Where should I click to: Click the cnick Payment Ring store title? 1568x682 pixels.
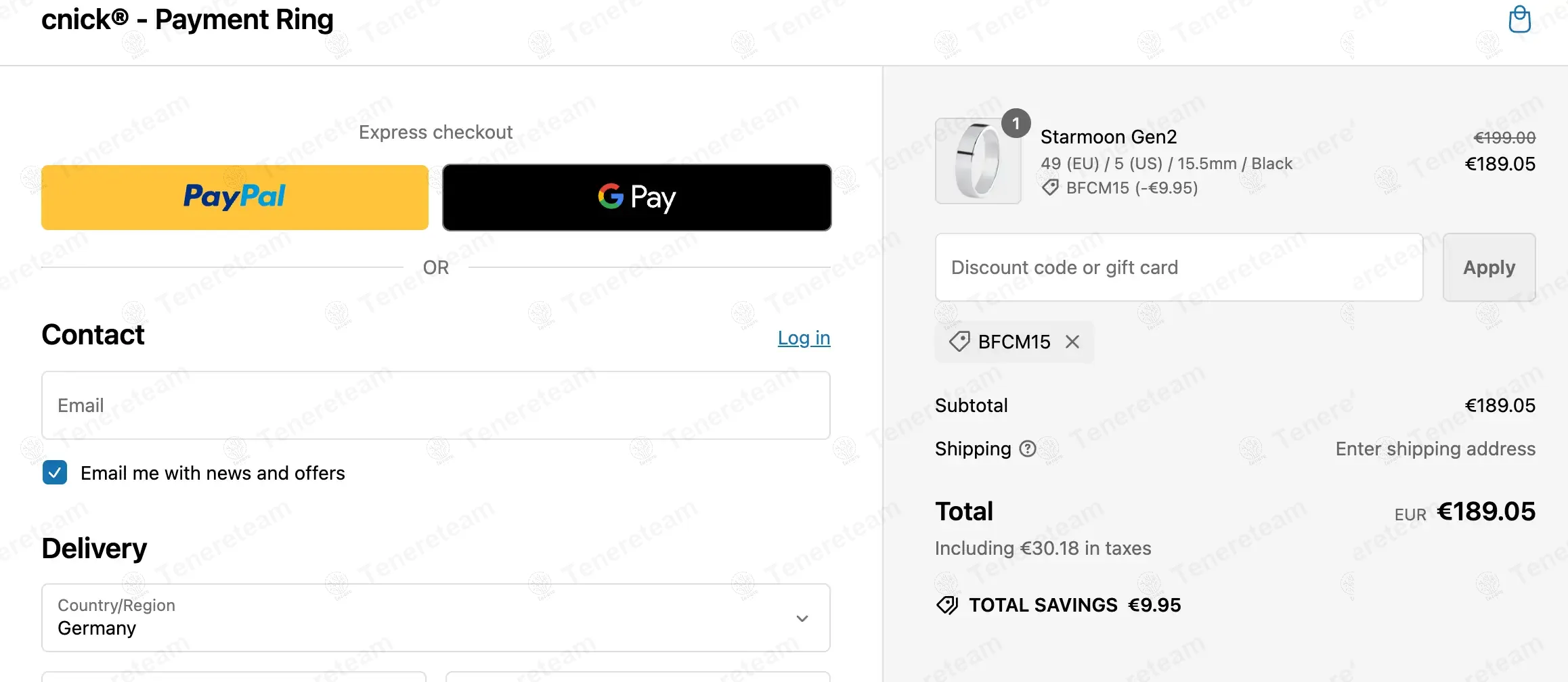coord(188,20)
